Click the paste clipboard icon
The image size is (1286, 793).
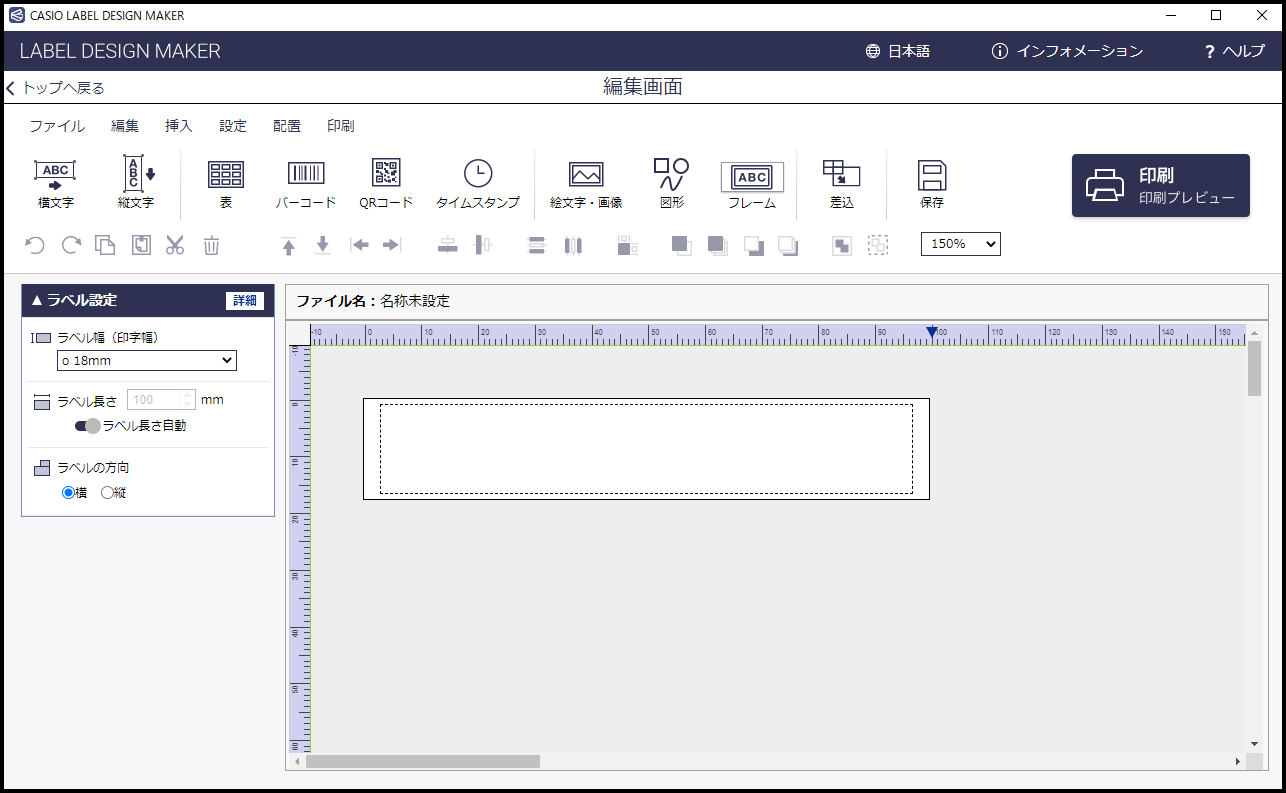141,245
